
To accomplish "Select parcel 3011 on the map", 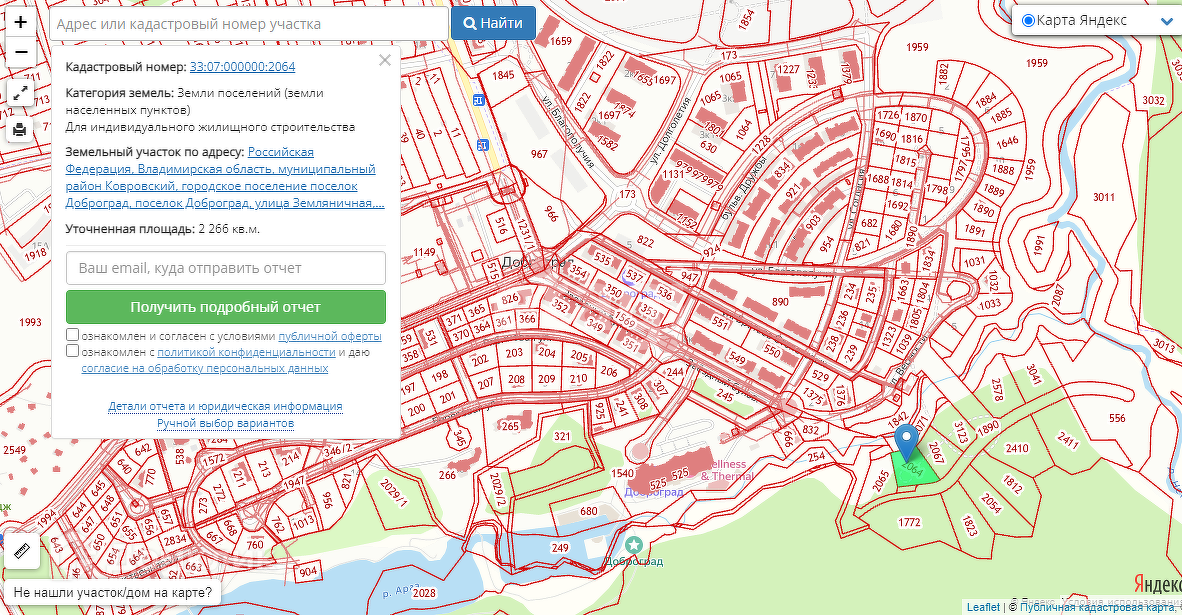I will [1104, 197].
